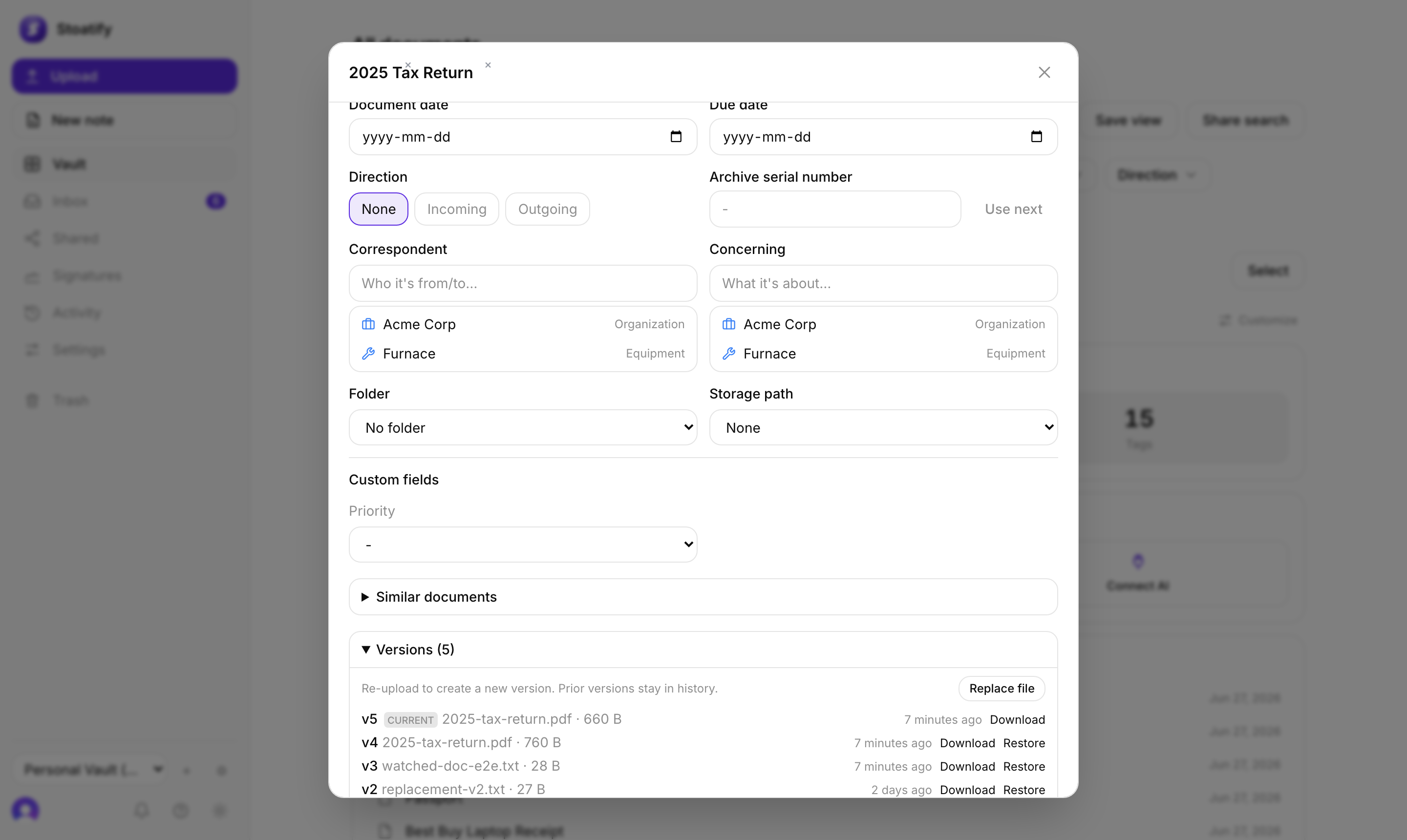Click the Acme Corp organization icon under Concerning
The image size is (1407, 840).
729,324
